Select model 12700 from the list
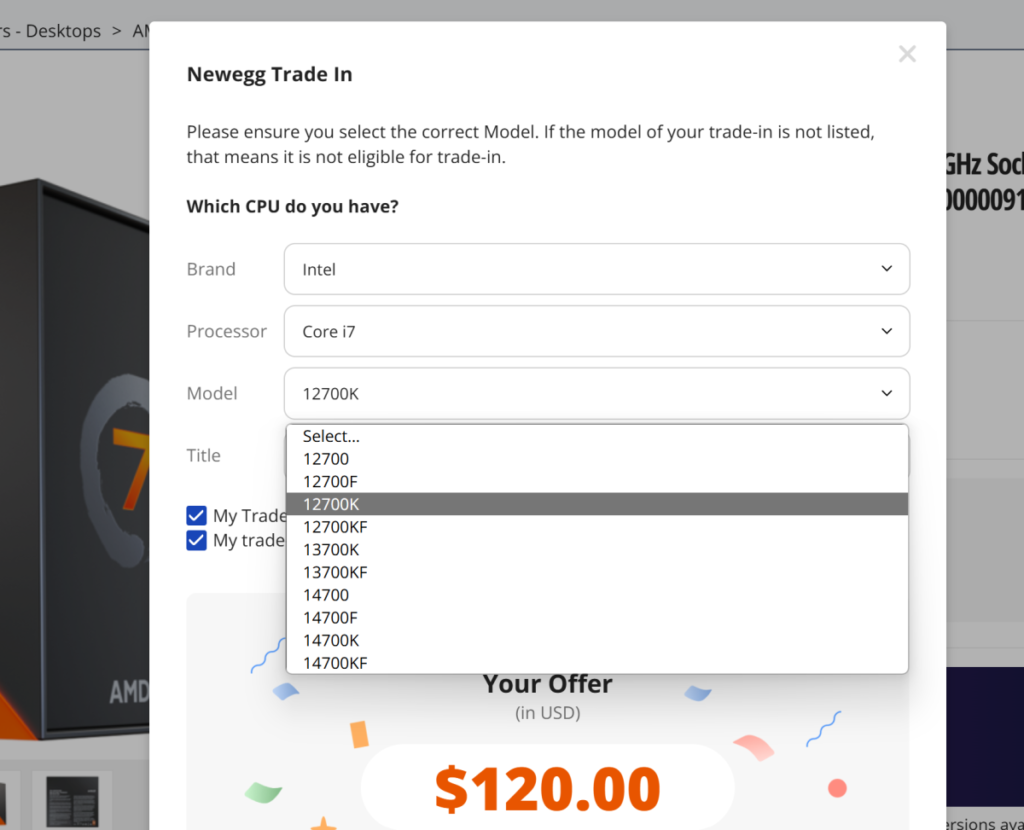This screenshot has height=830, width=1024. tap(597, 458)
